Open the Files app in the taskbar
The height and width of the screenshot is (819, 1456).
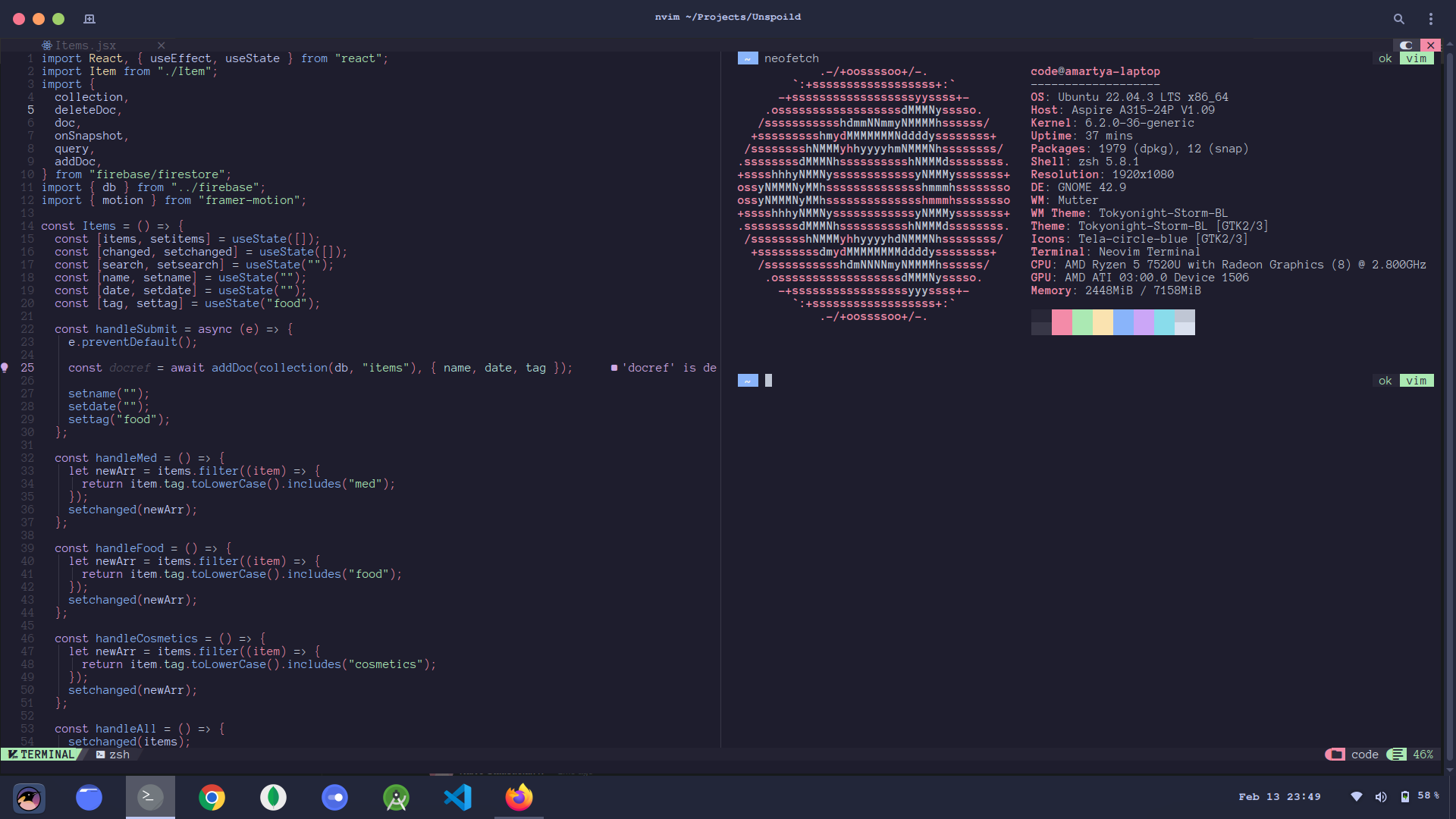pos(89,797)
